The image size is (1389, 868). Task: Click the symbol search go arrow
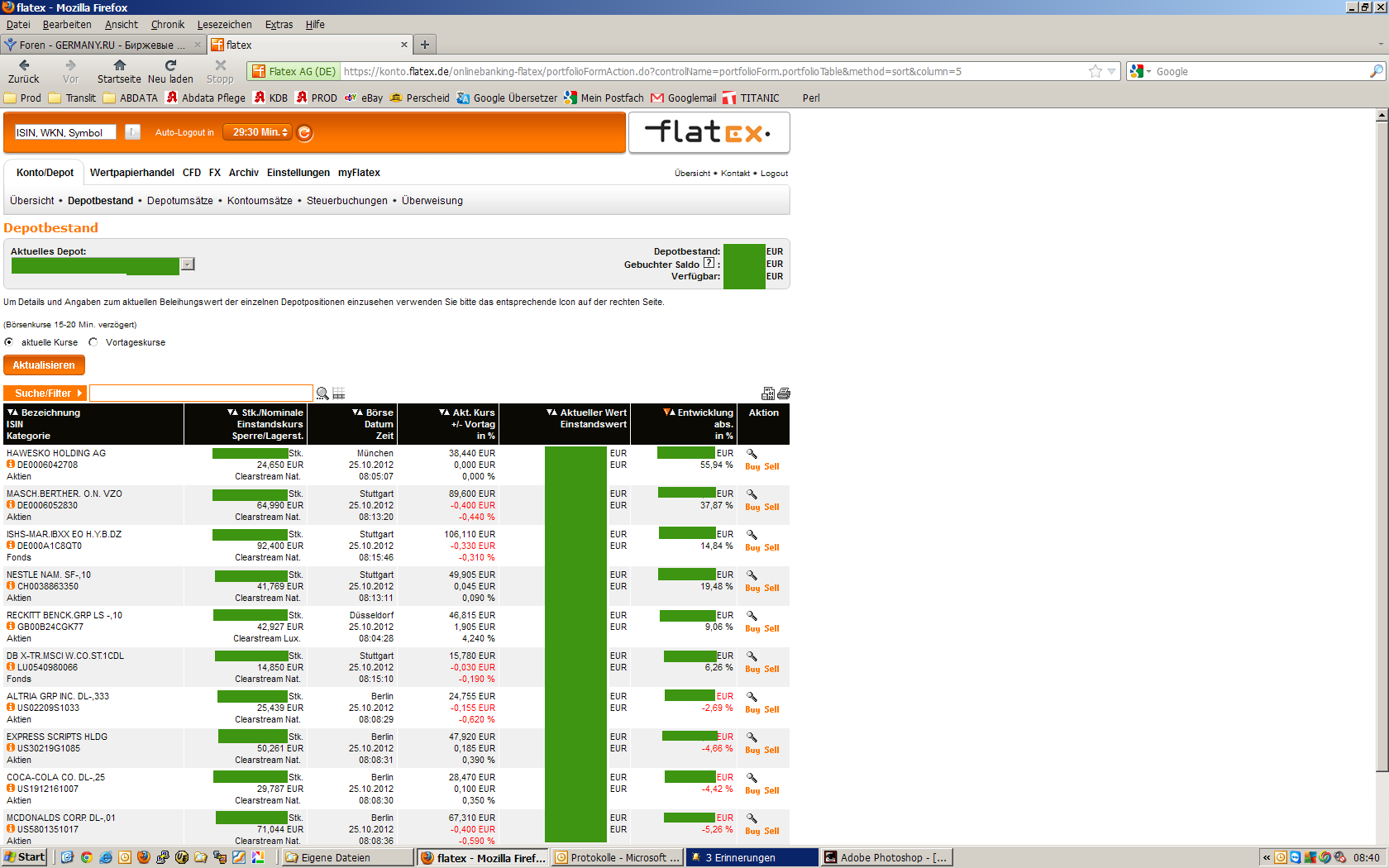[132, 132]
